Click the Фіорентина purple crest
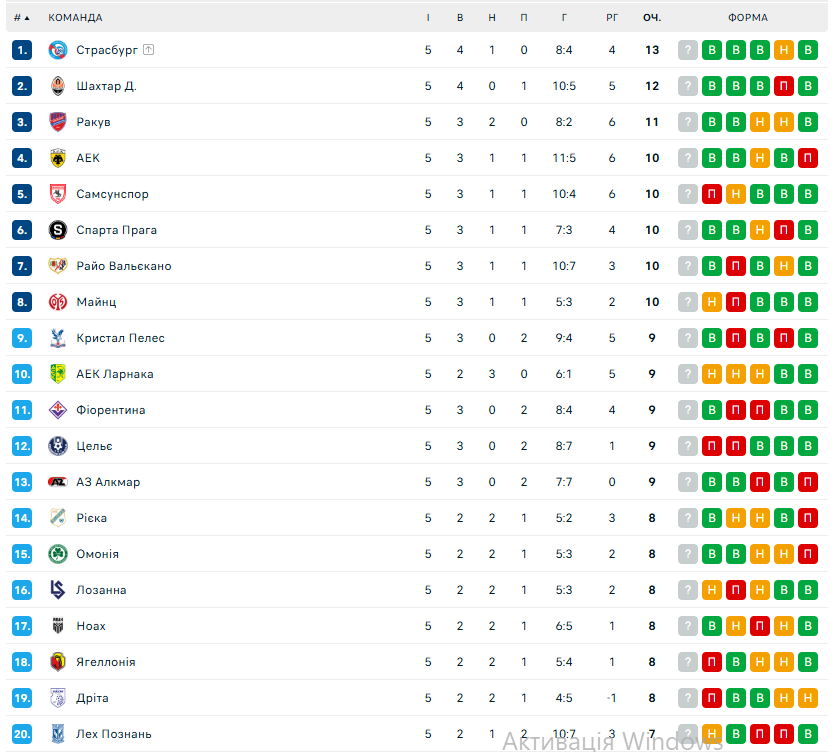Screen dimensions: 835x752 coord(58,410)
